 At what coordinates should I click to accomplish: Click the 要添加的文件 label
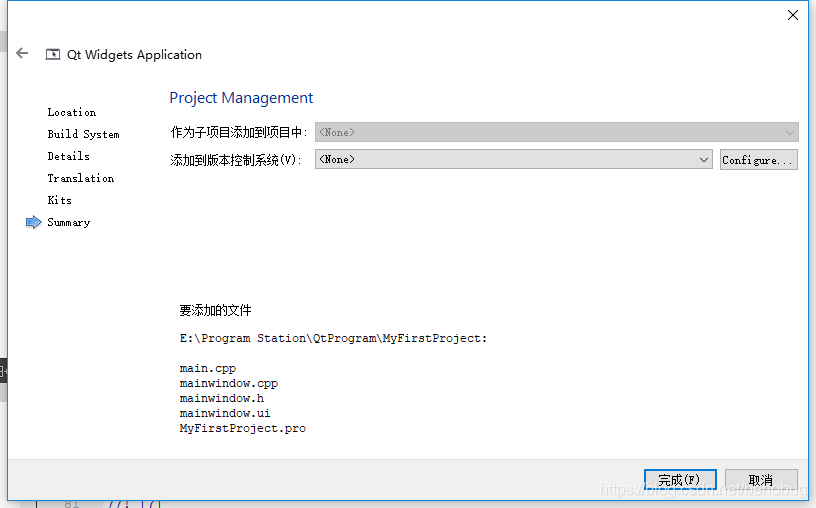click(x=215, y=310)
